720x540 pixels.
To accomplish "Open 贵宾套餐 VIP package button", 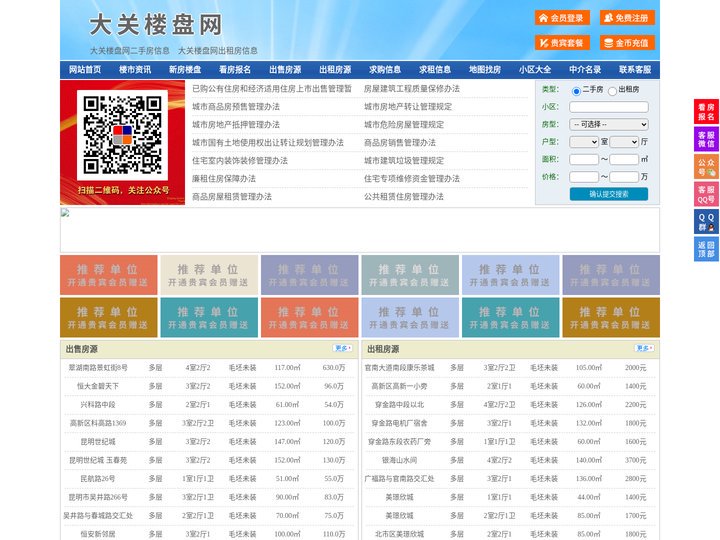I will (562, 43).
